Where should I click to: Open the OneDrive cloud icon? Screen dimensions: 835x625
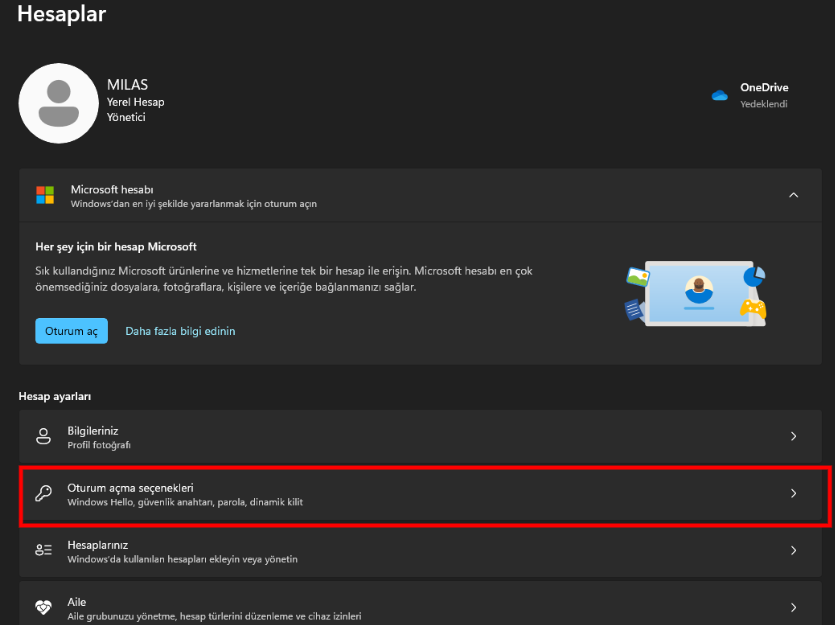pos(719,95)
